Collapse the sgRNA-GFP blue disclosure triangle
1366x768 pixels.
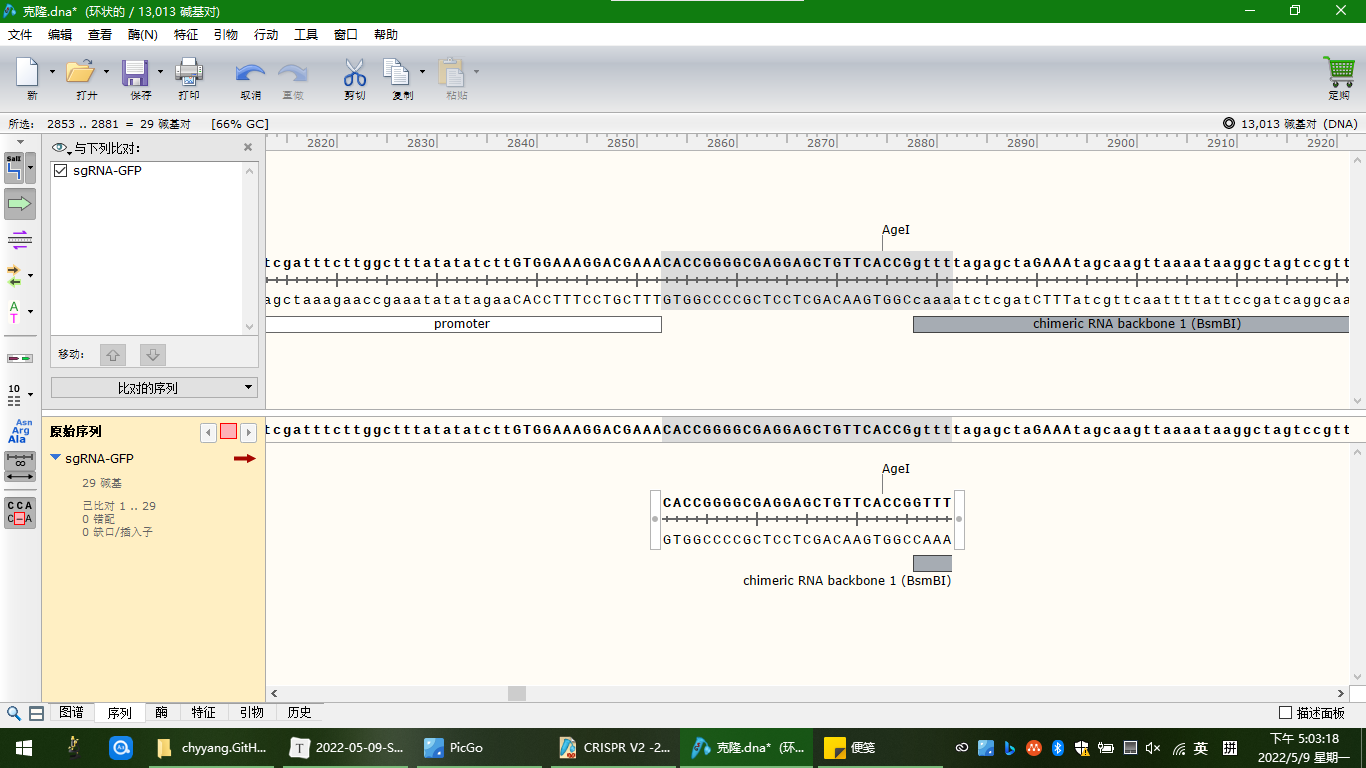56,458
